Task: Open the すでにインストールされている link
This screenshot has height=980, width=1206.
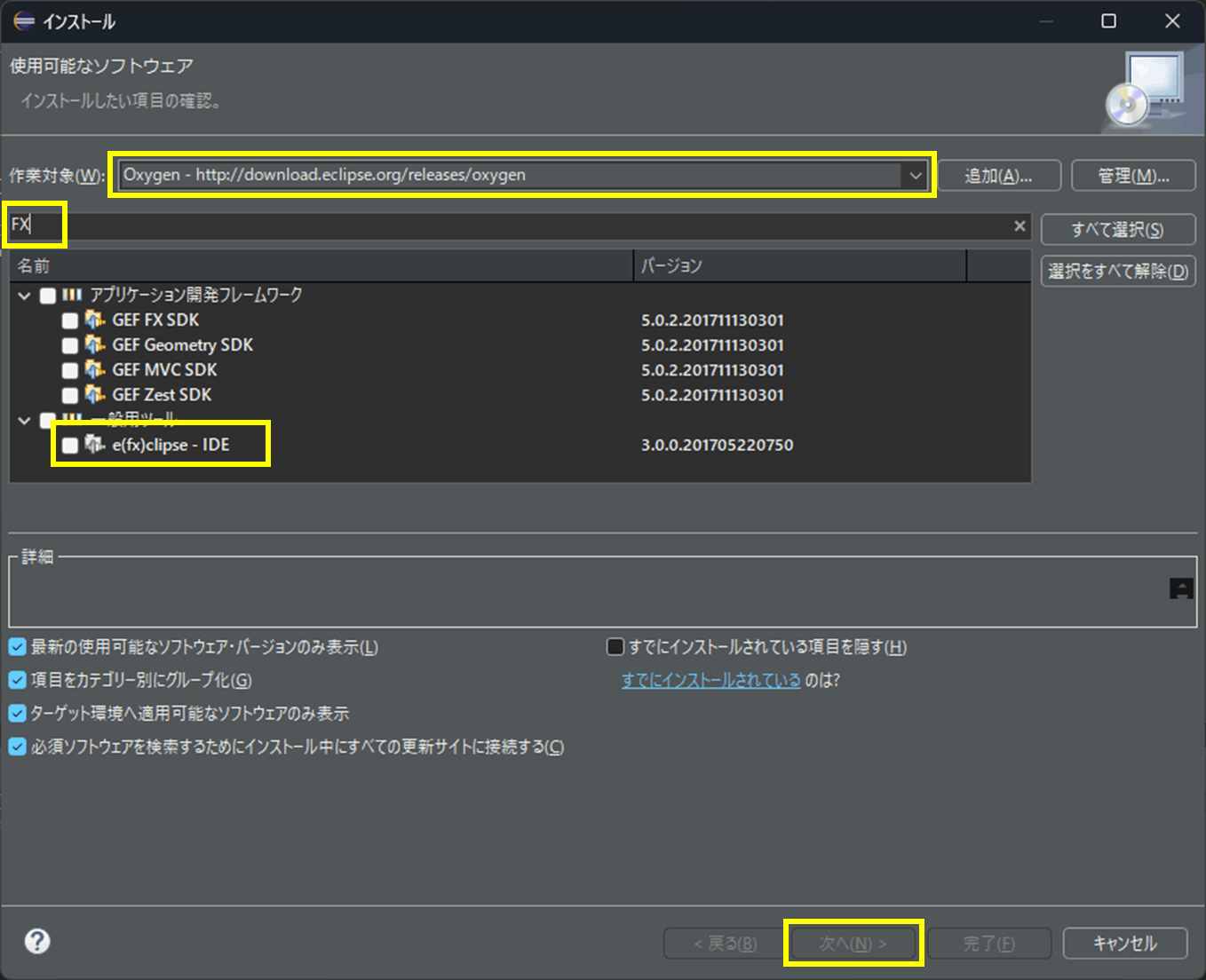Action: coord(710,680)
